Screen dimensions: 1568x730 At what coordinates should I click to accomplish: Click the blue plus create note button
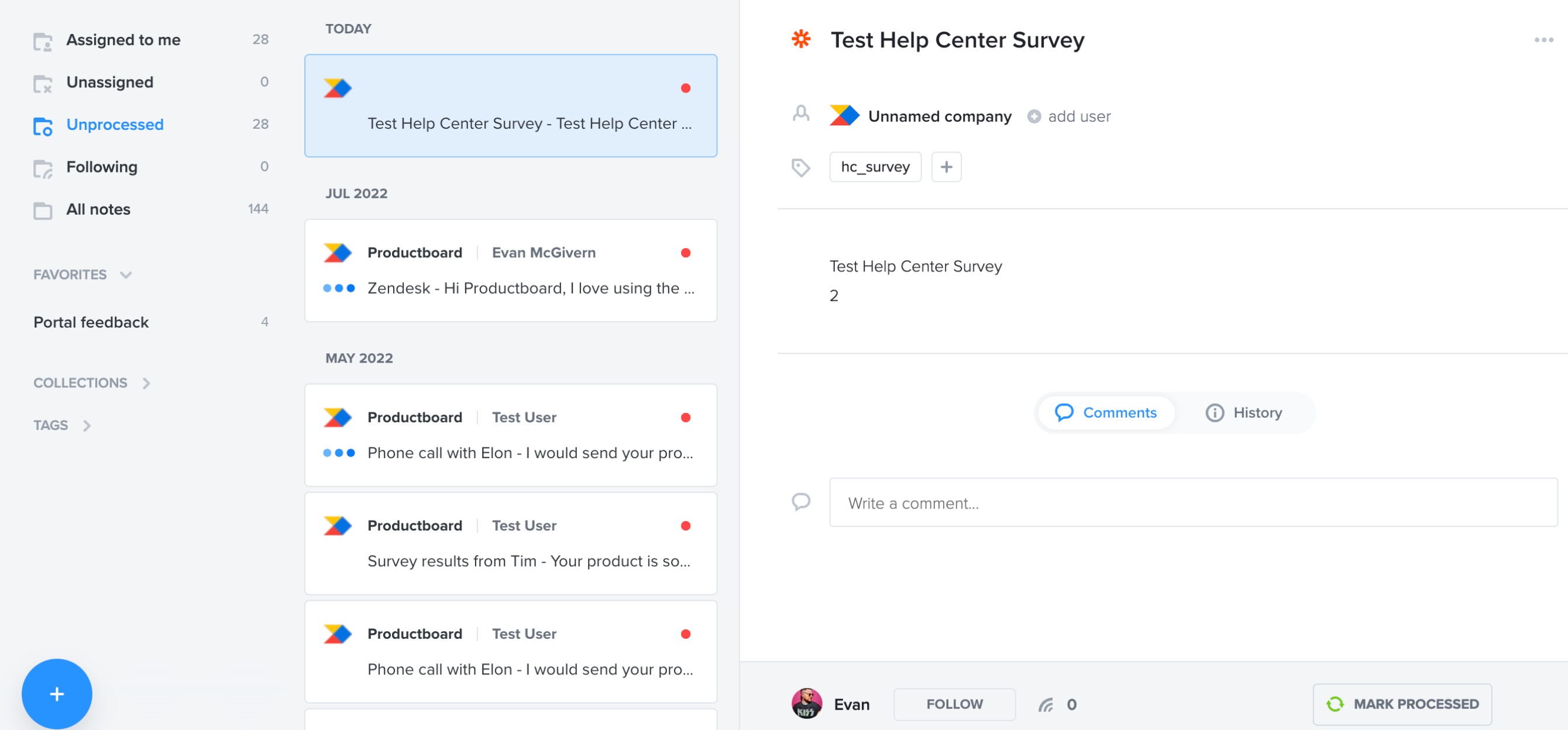click(x=57, y=694)
